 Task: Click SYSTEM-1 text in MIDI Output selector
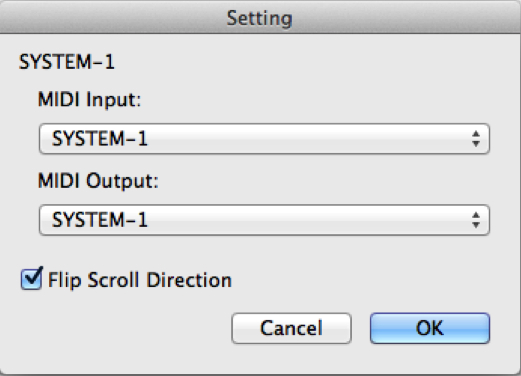click(100, 220)
